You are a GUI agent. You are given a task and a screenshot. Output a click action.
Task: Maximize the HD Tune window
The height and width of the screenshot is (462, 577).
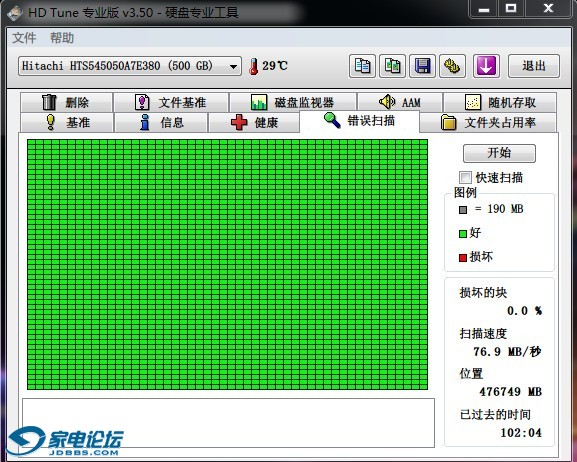511,9
